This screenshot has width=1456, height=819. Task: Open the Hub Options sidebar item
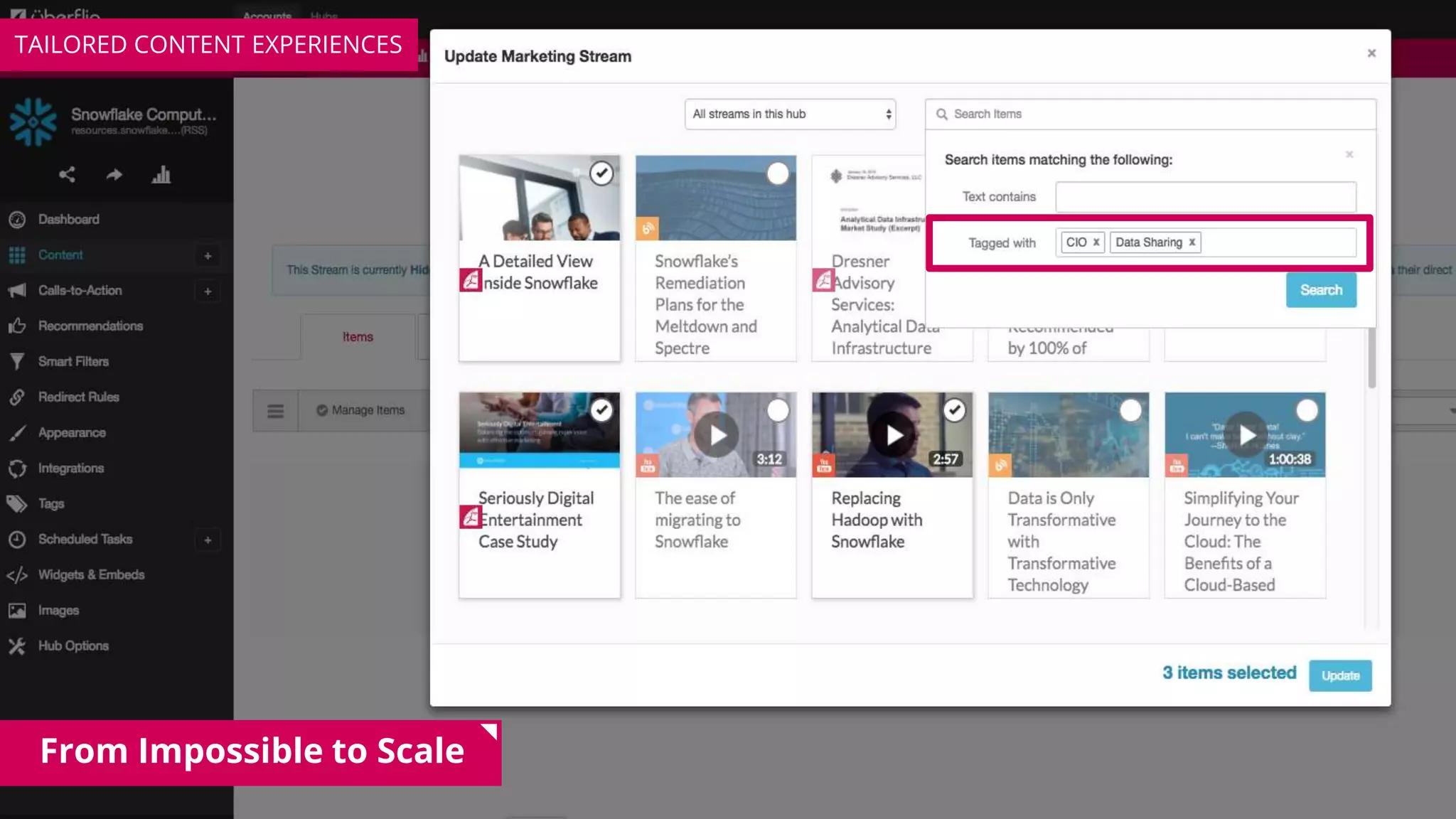(x=73, y=646)
